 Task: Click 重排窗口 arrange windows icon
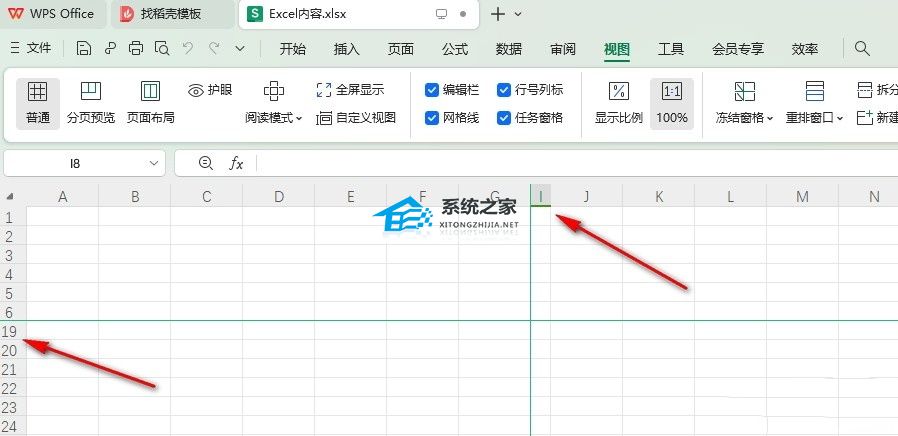[x=814, y=91]
